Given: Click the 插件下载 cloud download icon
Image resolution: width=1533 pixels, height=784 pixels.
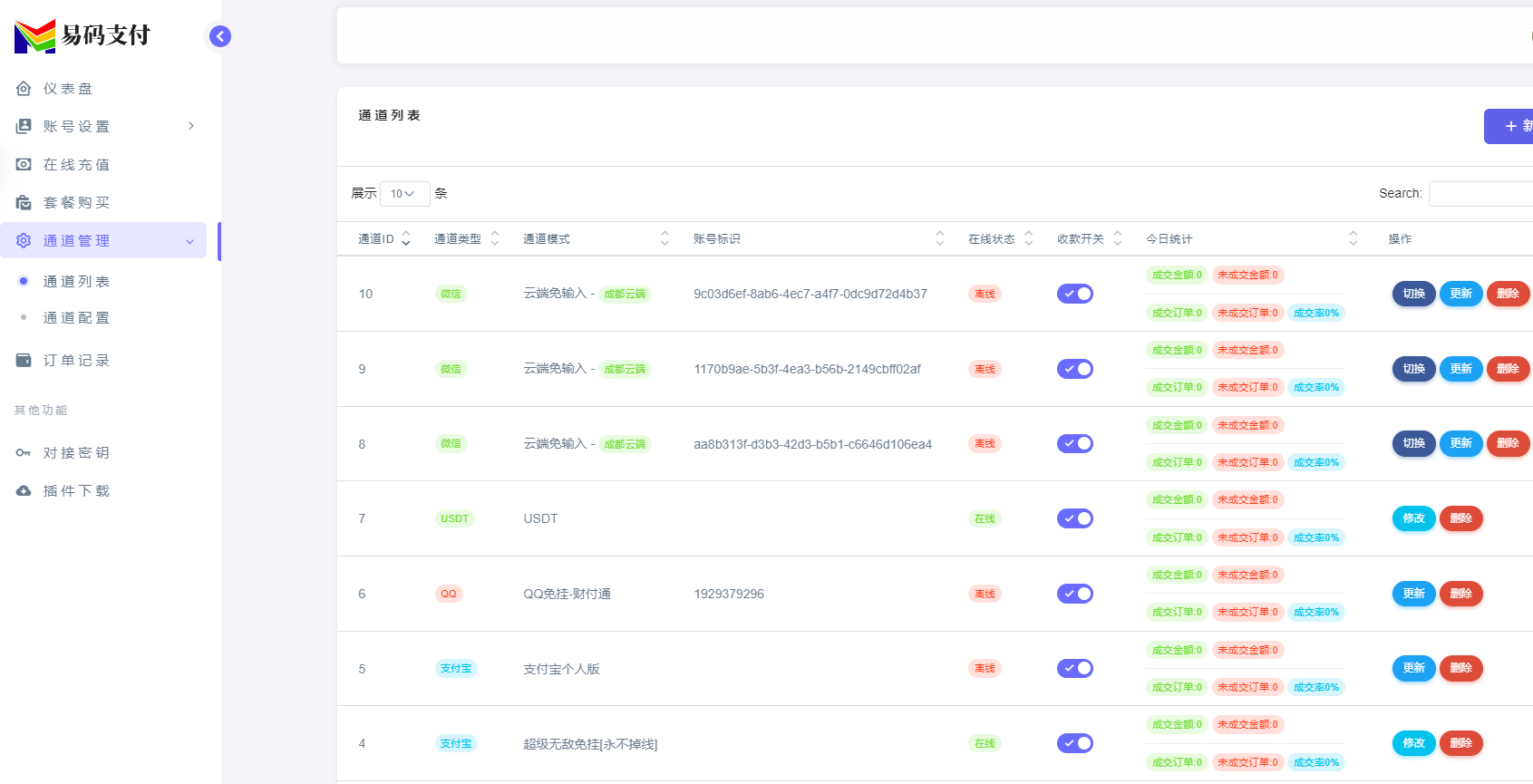Looking at the screenshot, I should tap(24, 491).
